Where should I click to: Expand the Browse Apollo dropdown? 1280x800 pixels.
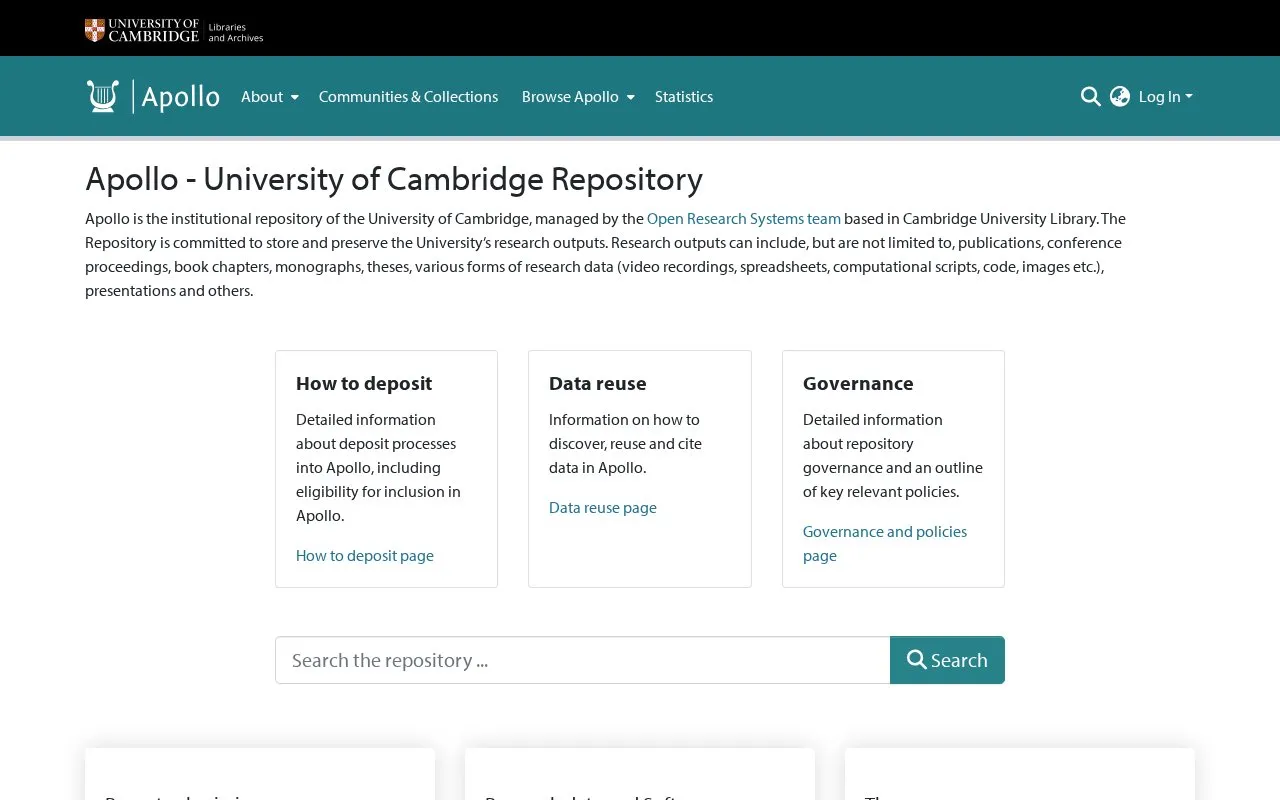tap(578, 97)
